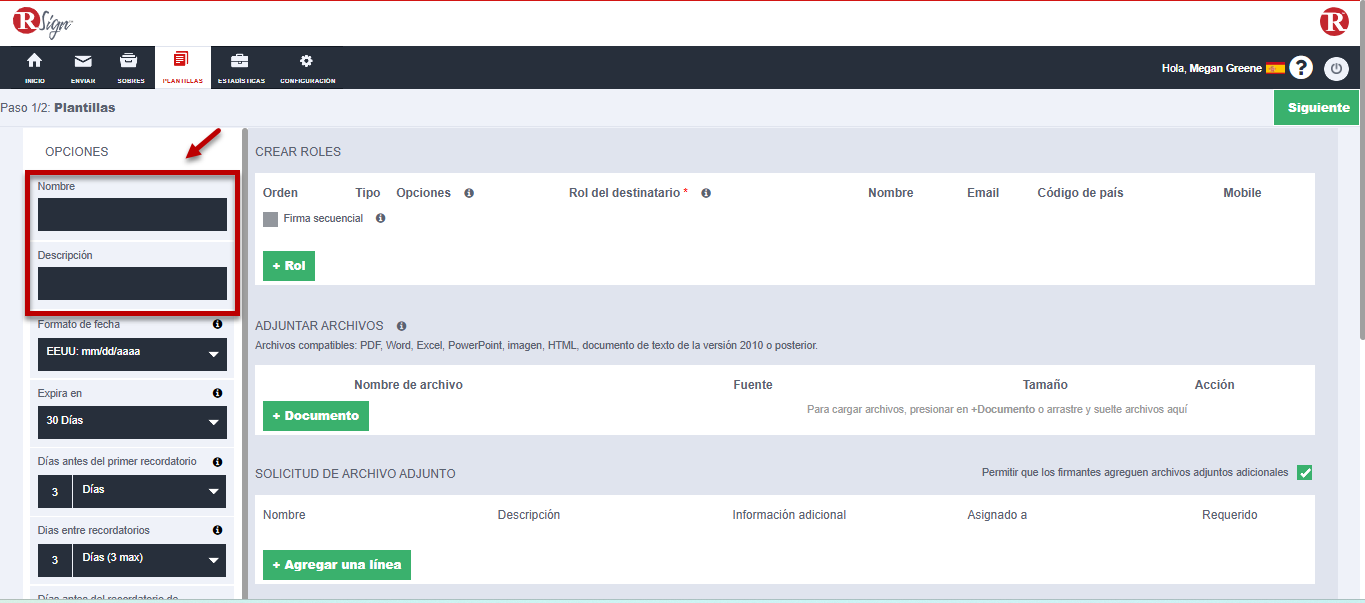Open the Estadísticas briefcase icon
The width and height of the screenshot is (1365, 603).
click(240, 62)
